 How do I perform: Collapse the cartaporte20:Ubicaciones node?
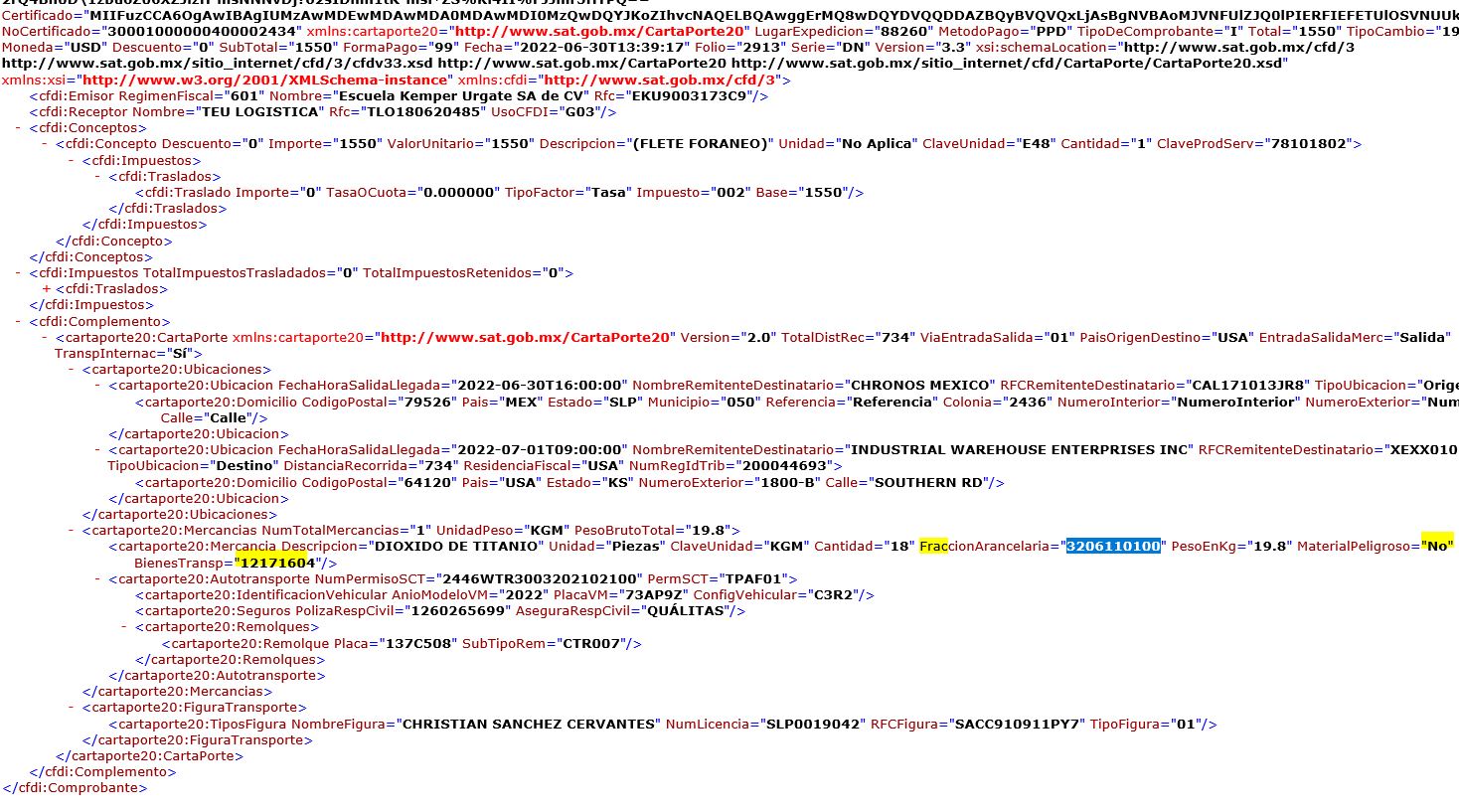pyautogui.click(x=72, y=370)
